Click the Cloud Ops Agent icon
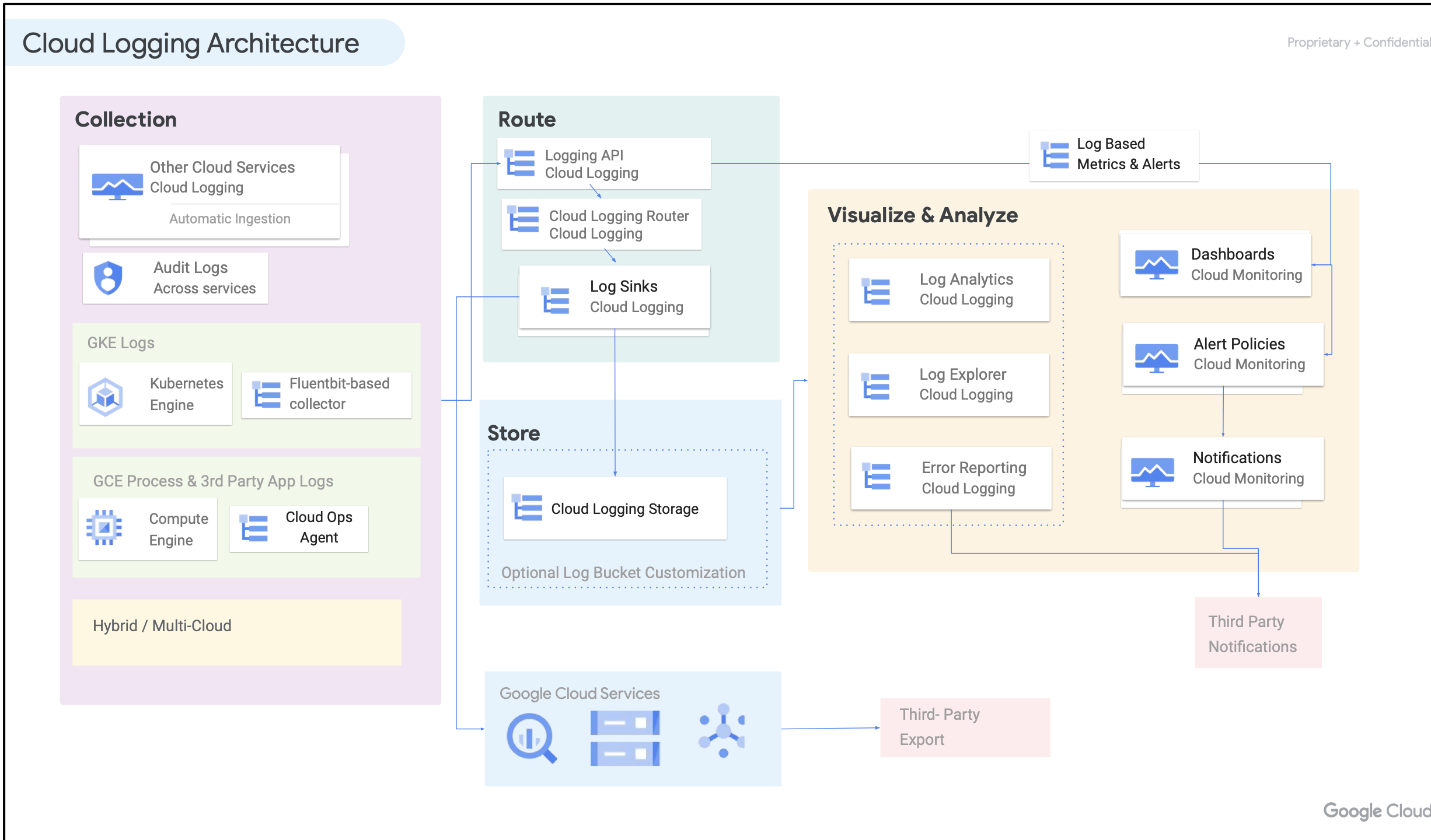Viewport: 1431px width, 840px height. coord(254,528)
